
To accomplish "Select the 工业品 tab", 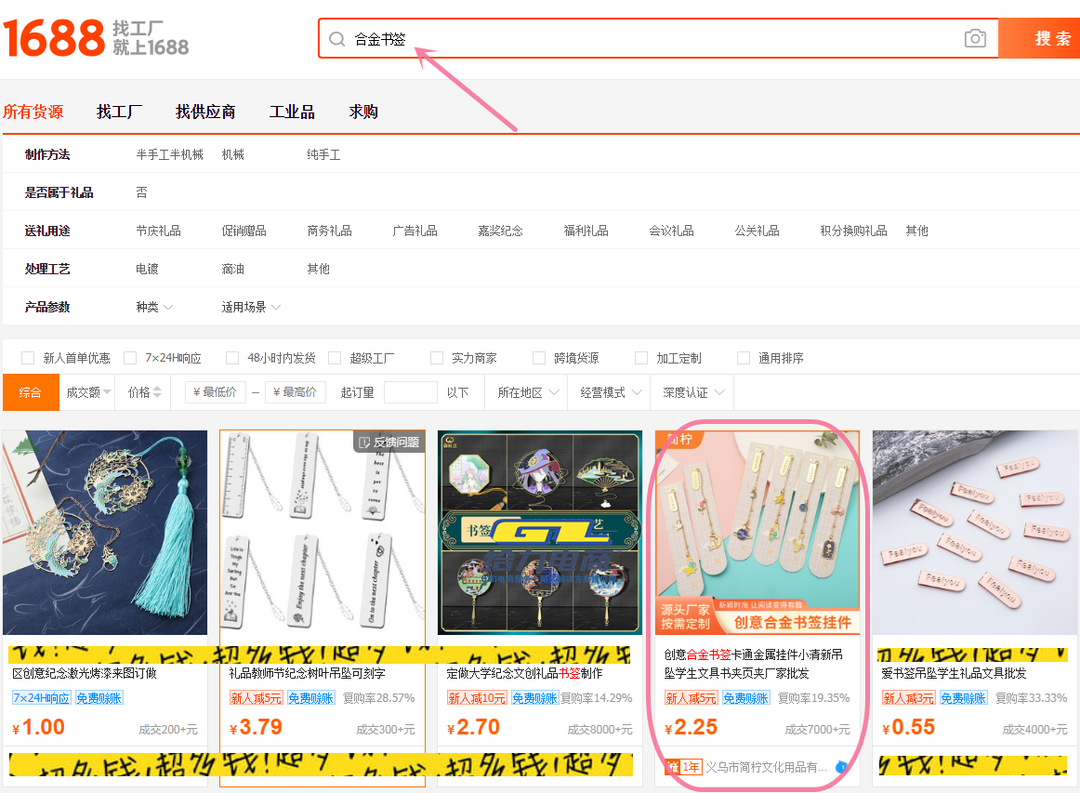I will (x=292, y=112).
